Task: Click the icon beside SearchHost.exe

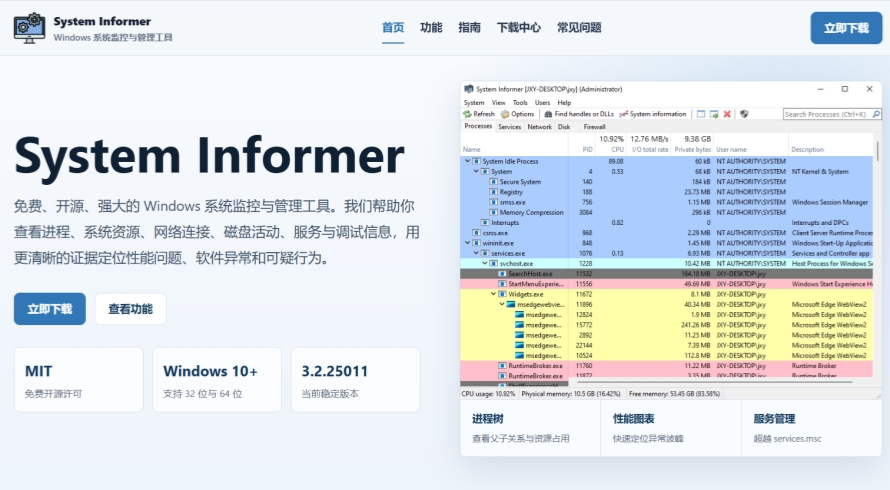Action: coord(502,274)
